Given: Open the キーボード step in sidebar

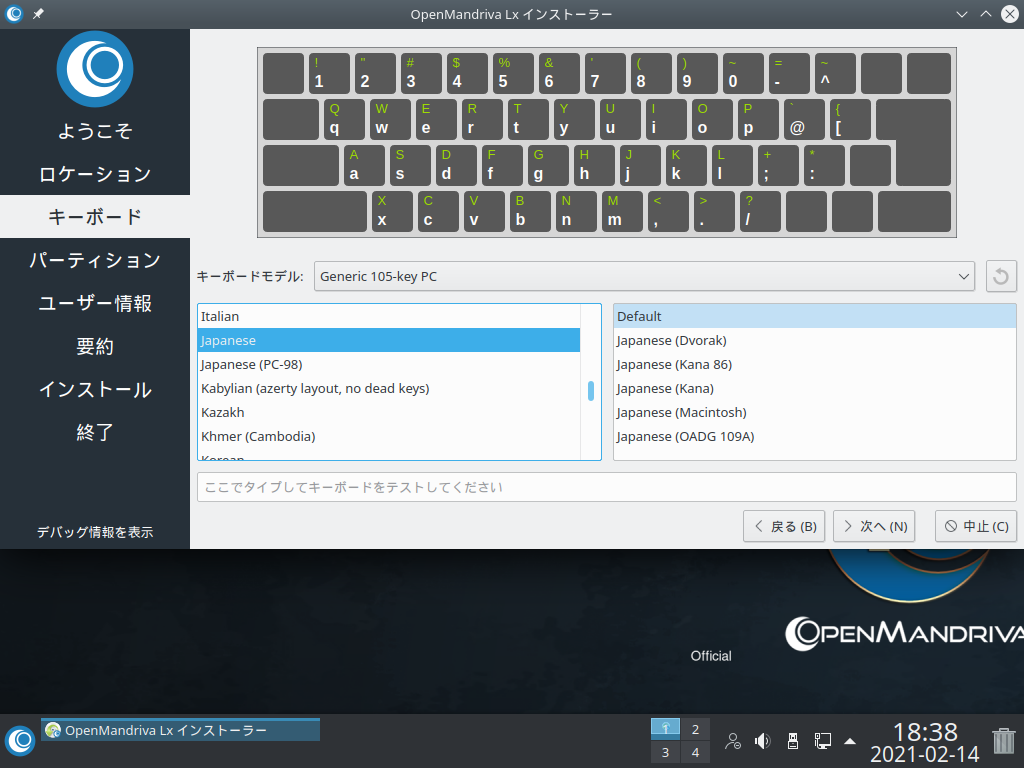Looking at the screenshot, I should pyautogui.click(x=95, y=217).
